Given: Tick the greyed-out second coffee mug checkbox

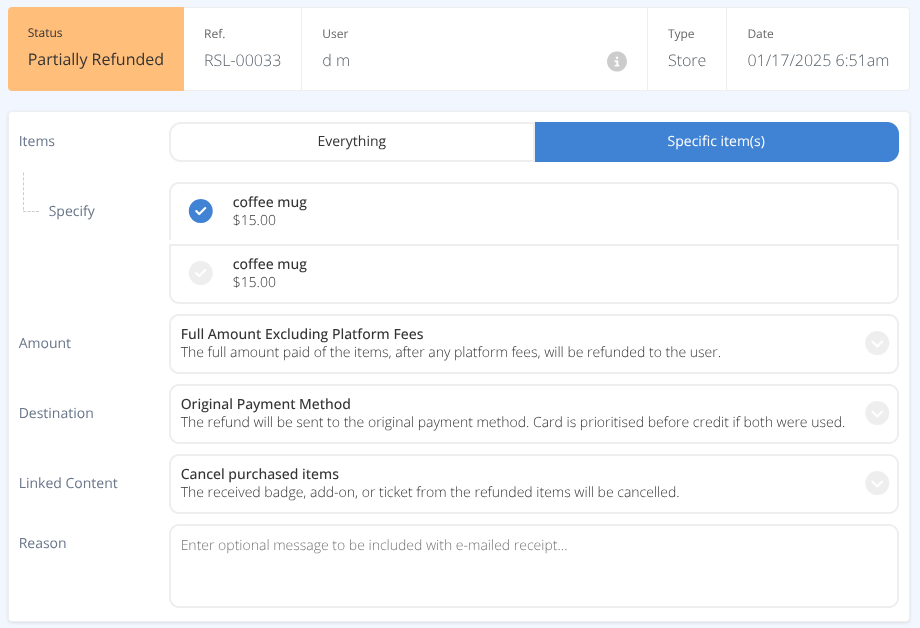Looking at the screenshot, I should (201, 273).
